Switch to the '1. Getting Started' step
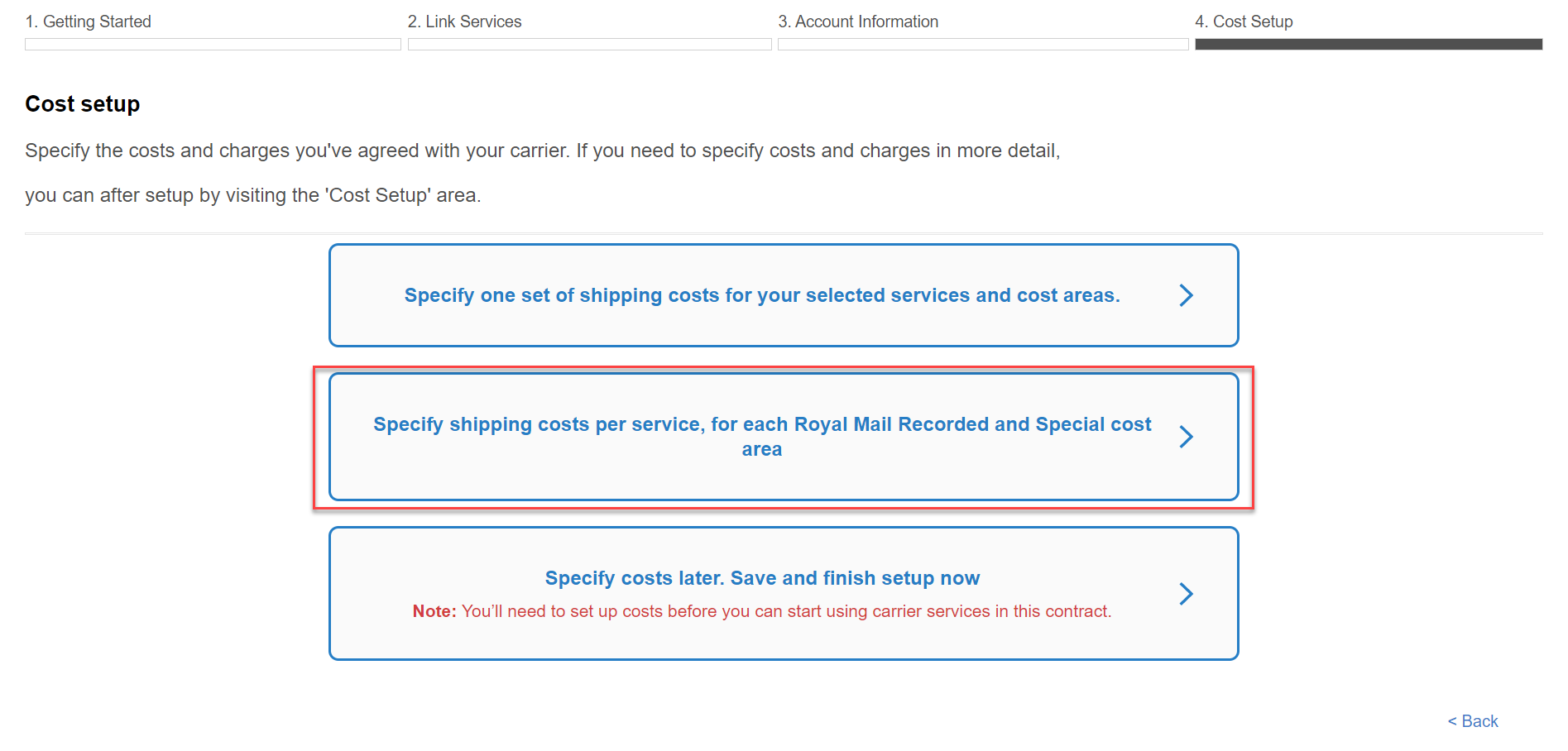Screen dimensions: 1568x751 pyautogui.click(x=89, y=21)
